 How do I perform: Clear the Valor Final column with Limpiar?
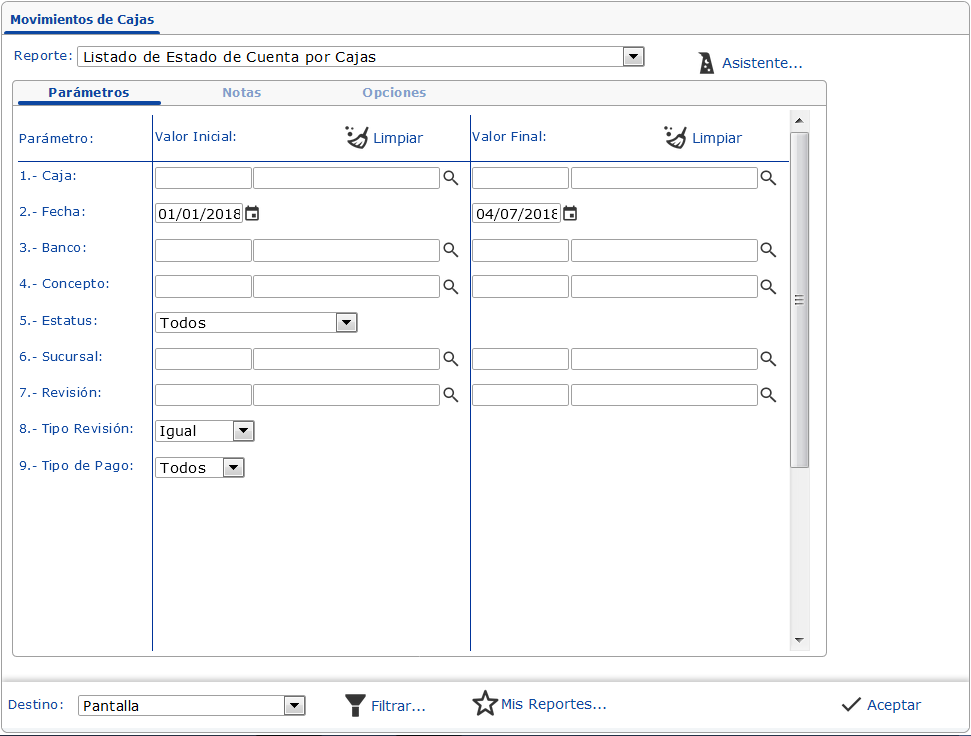click(703, 138)
